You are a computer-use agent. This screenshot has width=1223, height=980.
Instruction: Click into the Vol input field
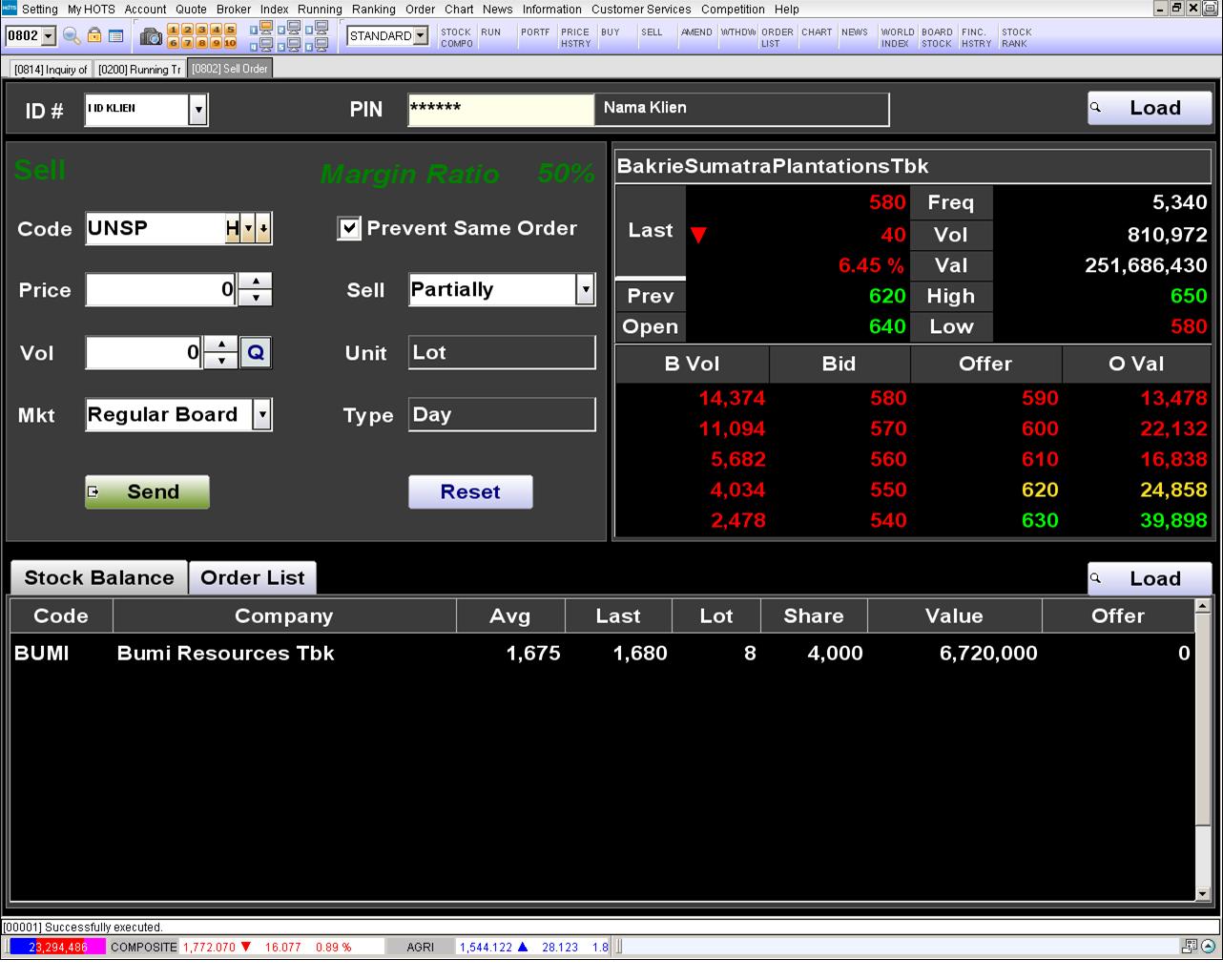145,353
